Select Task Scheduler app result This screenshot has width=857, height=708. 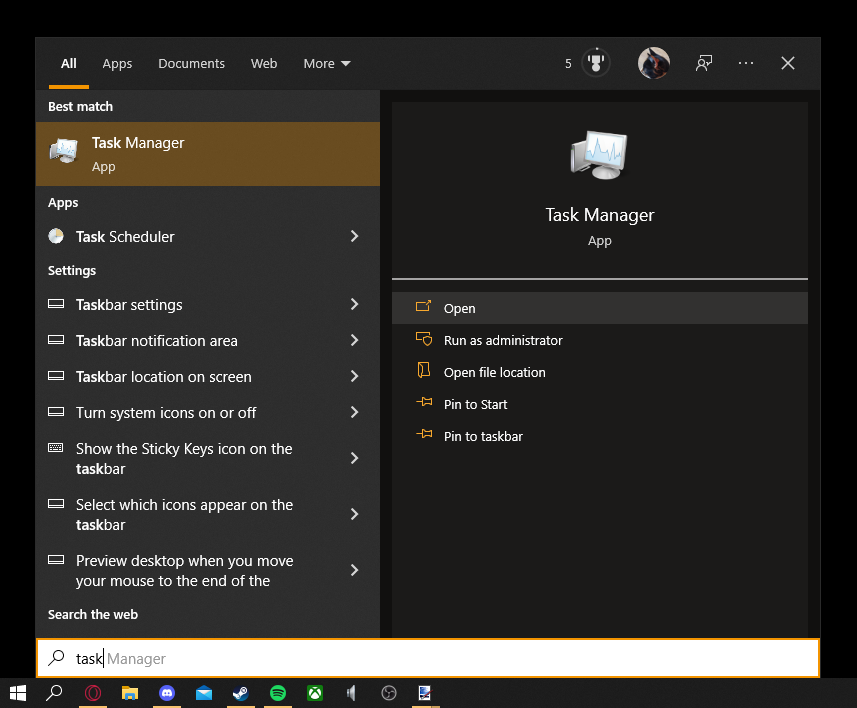(208, 236)
